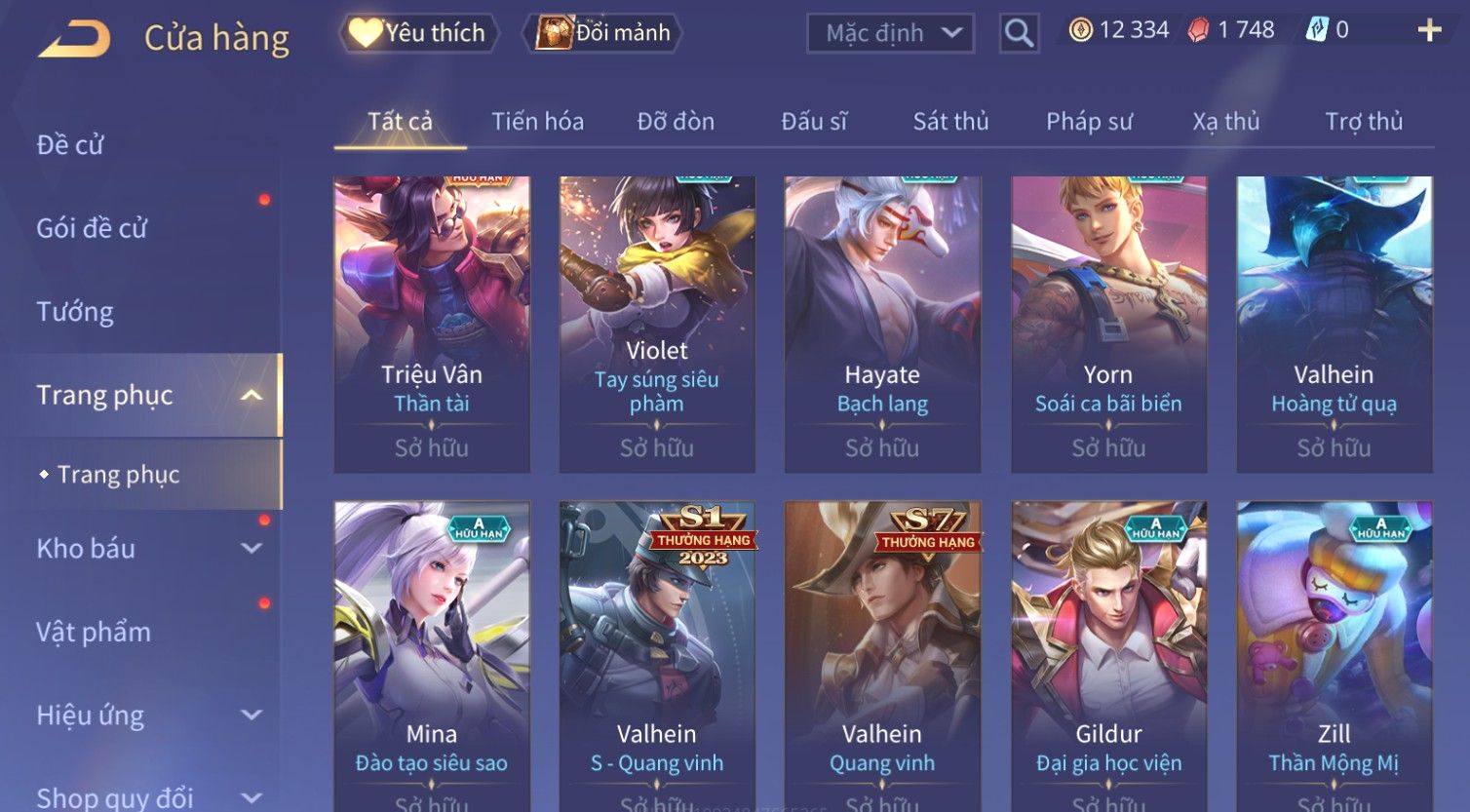Click the blue voucher currency icon
Screen dimensions: 1470x812
coord(1316,30)
